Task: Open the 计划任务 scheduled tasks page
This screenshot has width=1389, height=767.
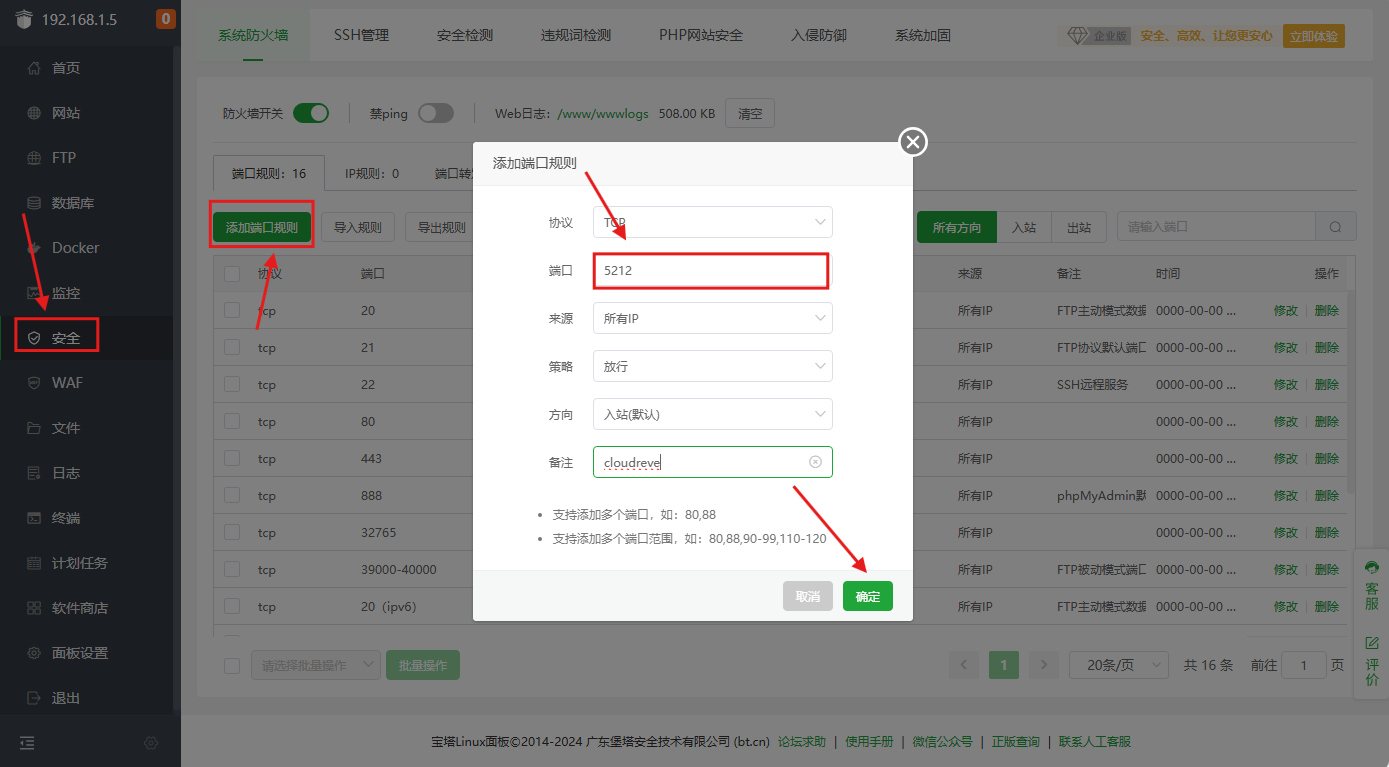Action: pos(72,562)
